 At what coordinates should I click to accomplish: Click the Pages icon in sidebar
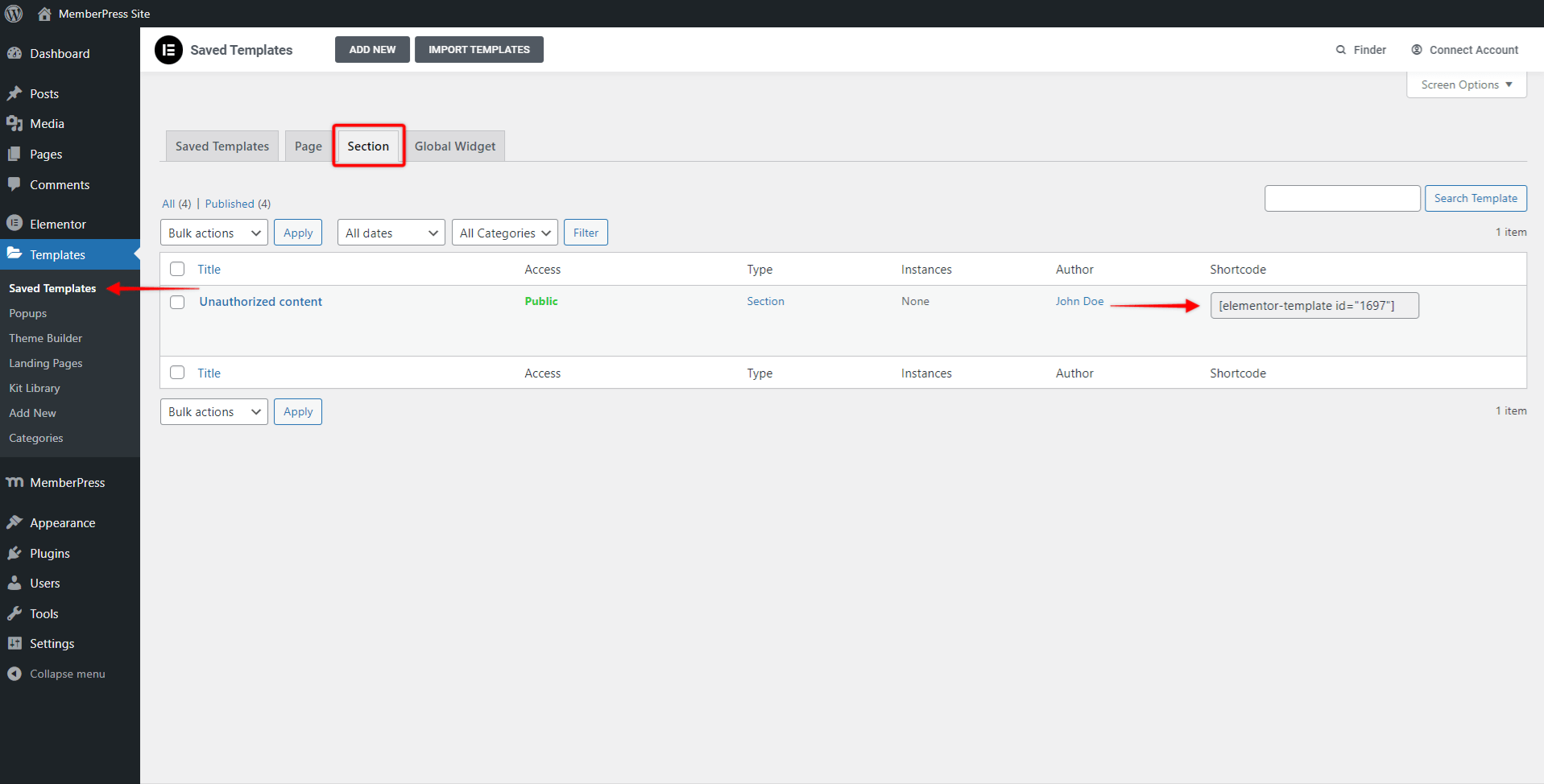[x=14, y=154]
